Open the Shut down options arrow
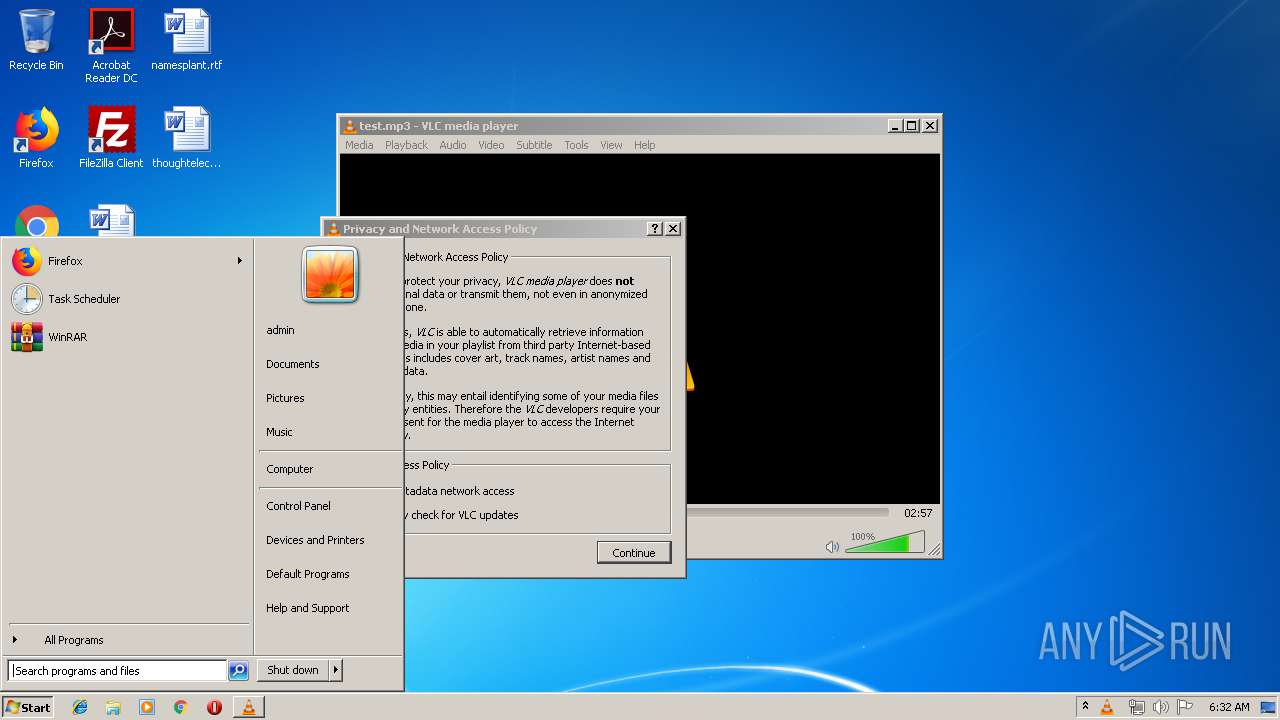The width and height of the screenshot is (1280, 720). (x=336, y=670)
